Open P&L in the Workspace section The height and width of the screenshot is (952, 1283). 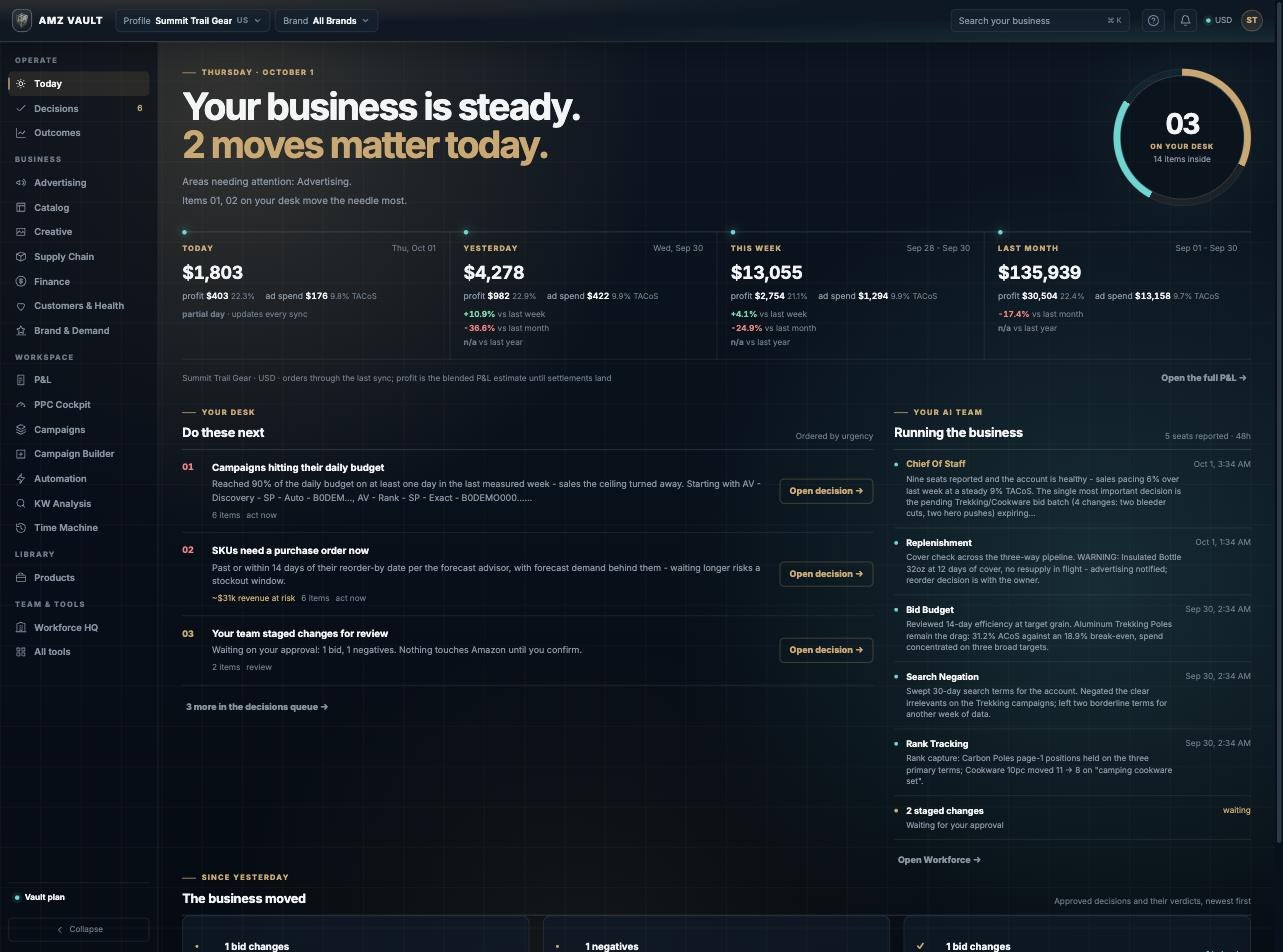79,380
